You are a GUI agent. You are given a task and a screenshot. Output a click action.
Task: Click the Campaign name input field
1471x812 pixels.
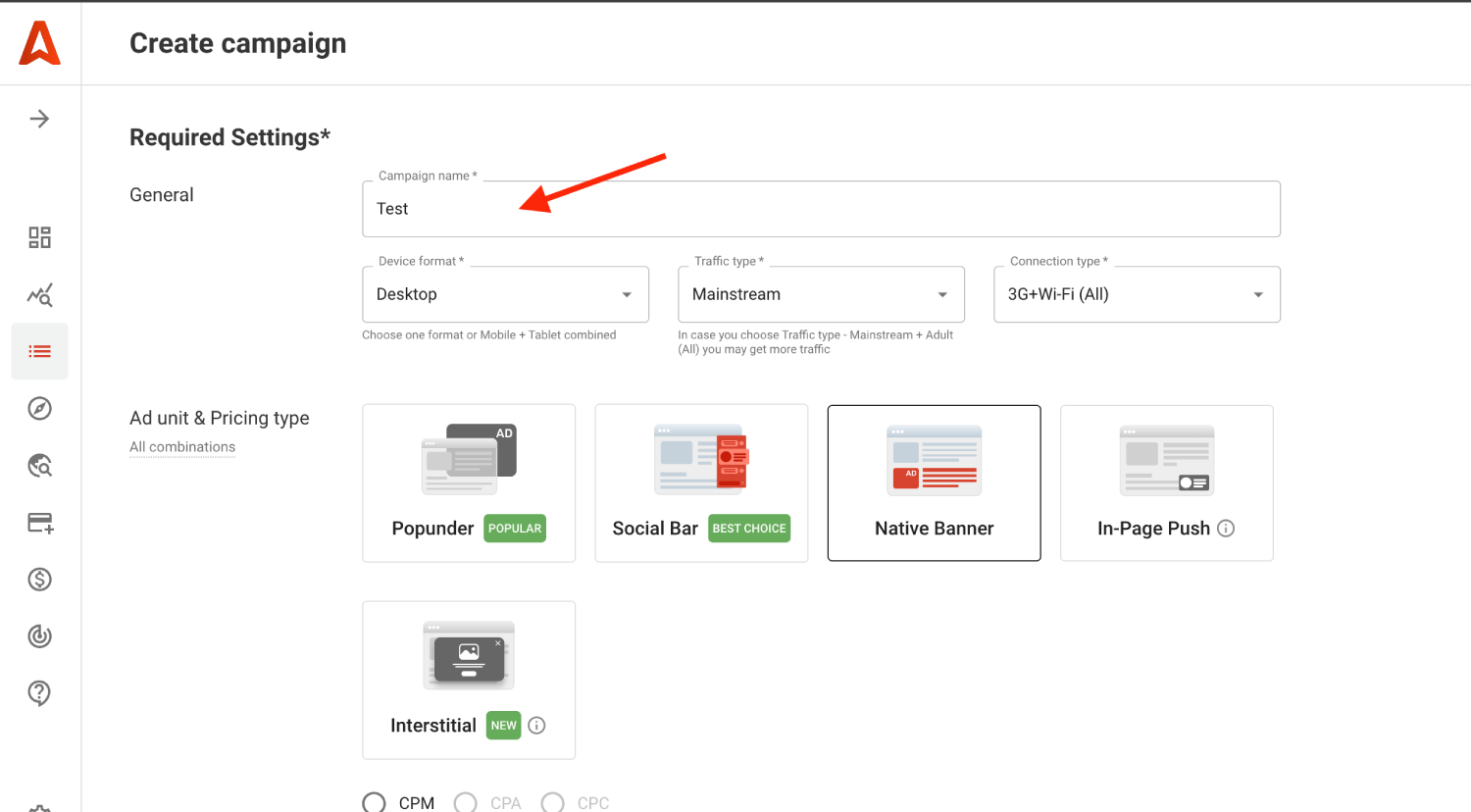(821, 209)
